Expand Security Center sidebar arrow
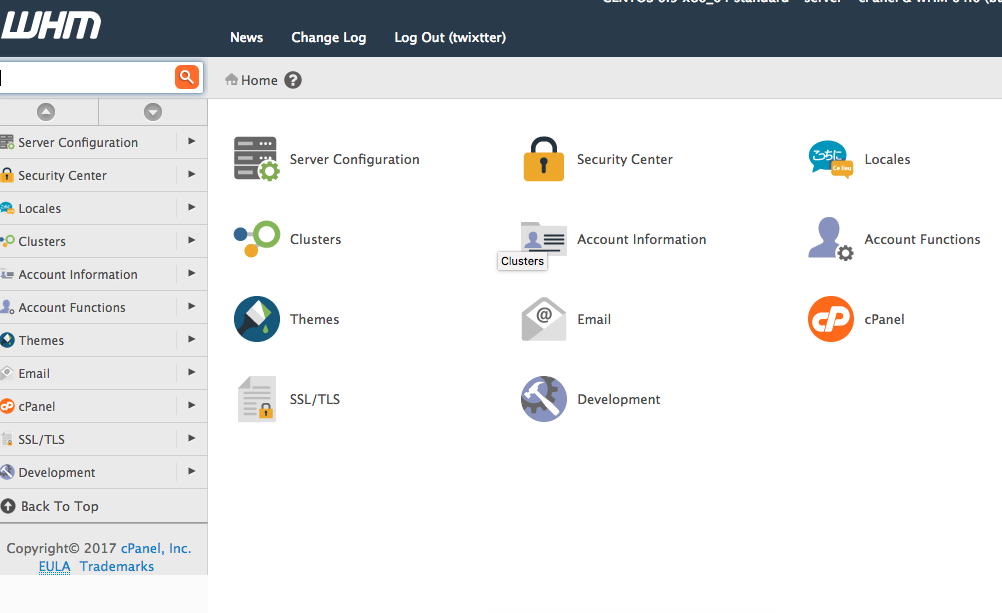This screenshot has width=1002, height=613. (x=192, y=175)
